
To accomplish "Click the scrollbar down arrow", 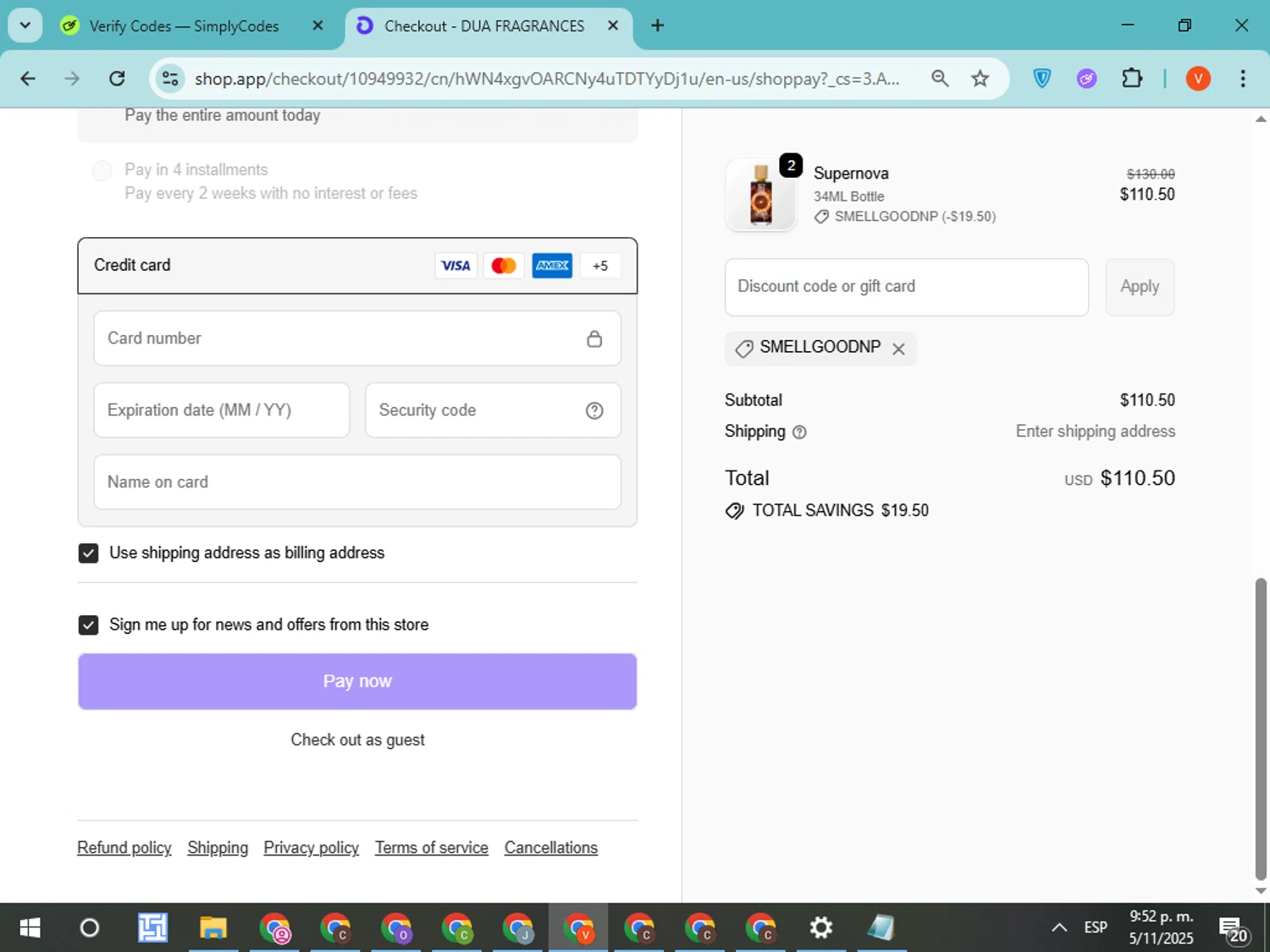I will pos(1261,891).
